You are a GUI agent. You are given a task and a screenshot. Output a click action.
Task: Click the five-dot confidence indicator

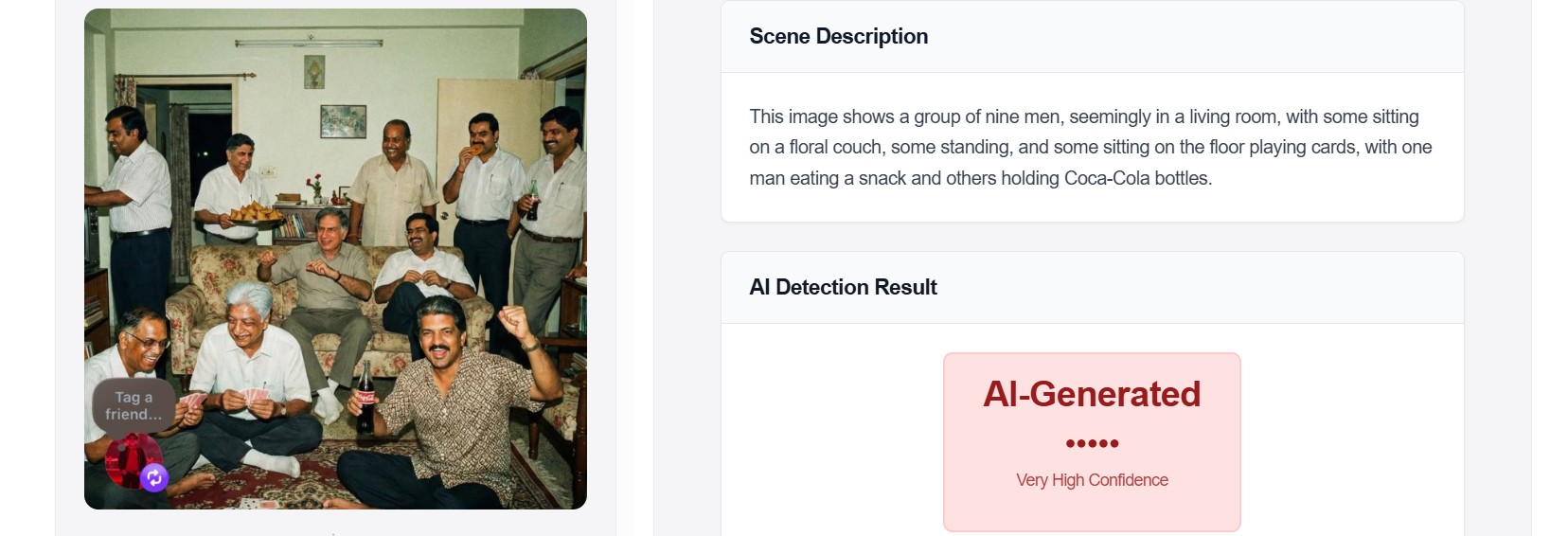pos(1092,443)
